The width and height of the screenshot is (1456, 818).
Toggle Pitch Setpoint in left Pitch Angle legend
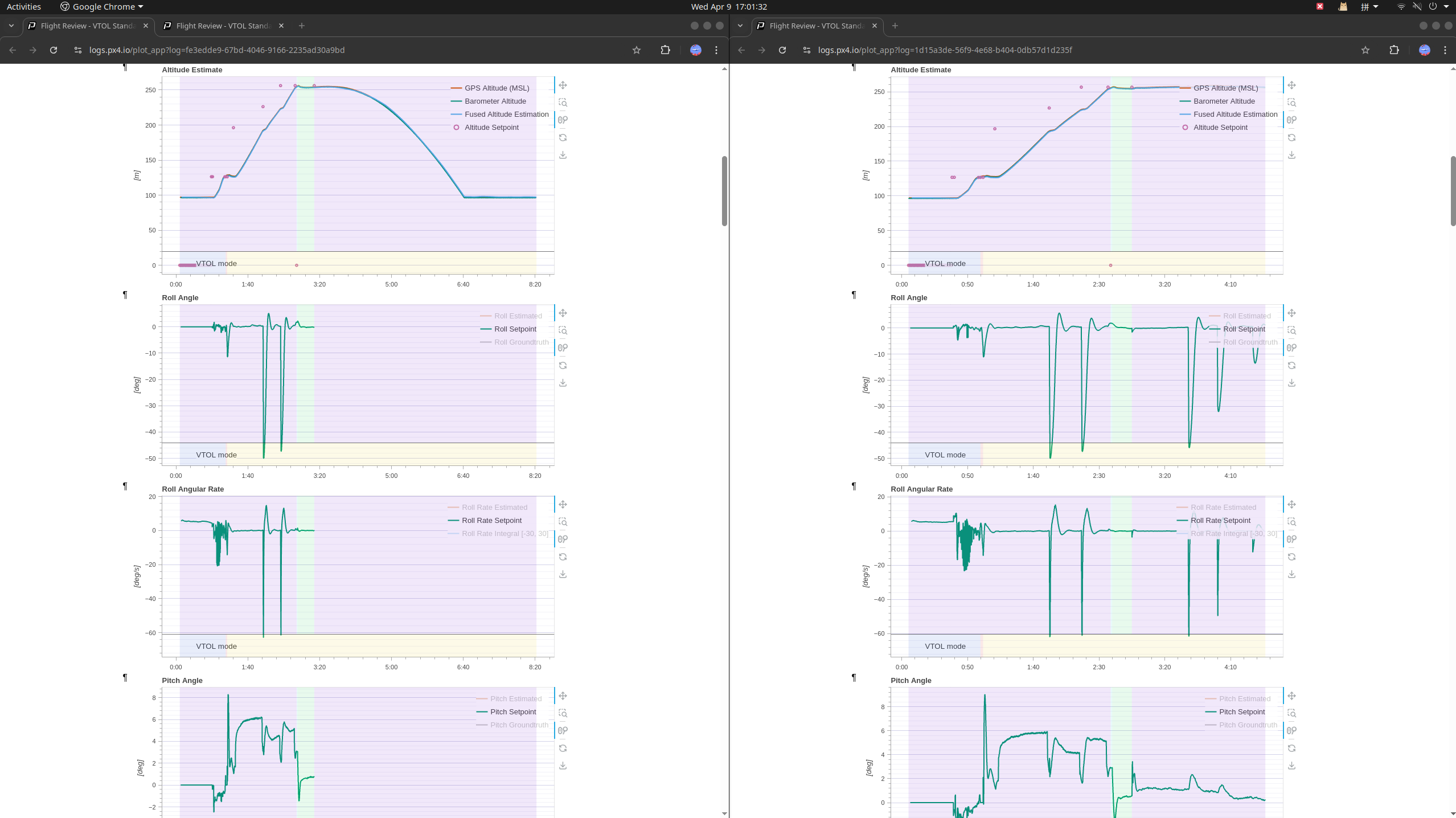click(506, 711)
